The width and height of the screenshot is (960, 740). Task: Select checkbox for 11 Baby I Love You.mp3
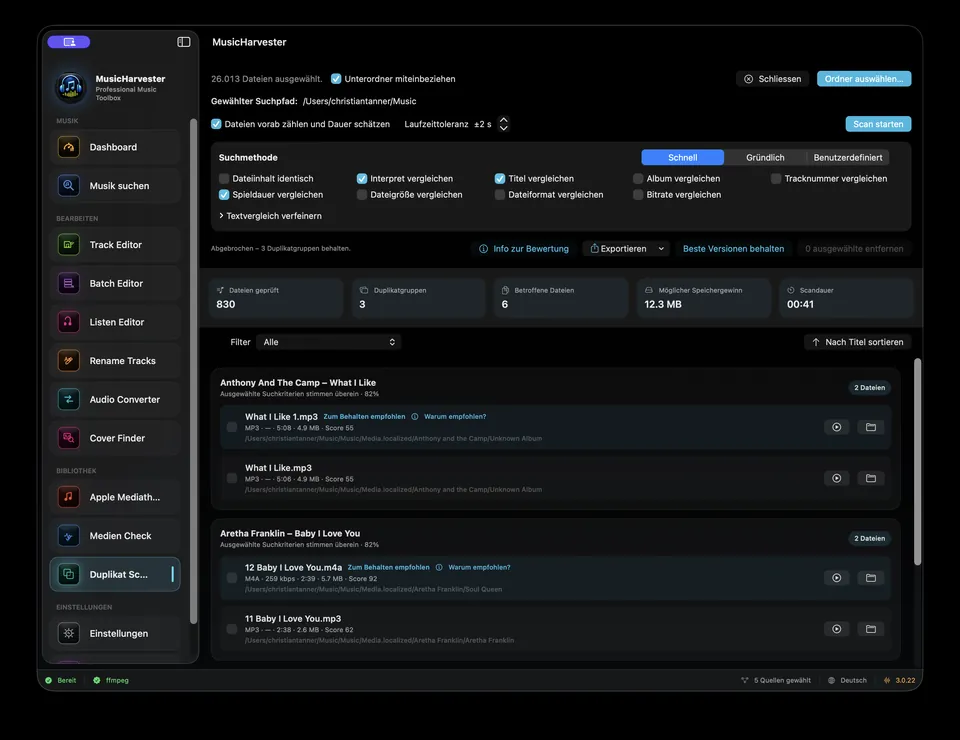[232, 629]
